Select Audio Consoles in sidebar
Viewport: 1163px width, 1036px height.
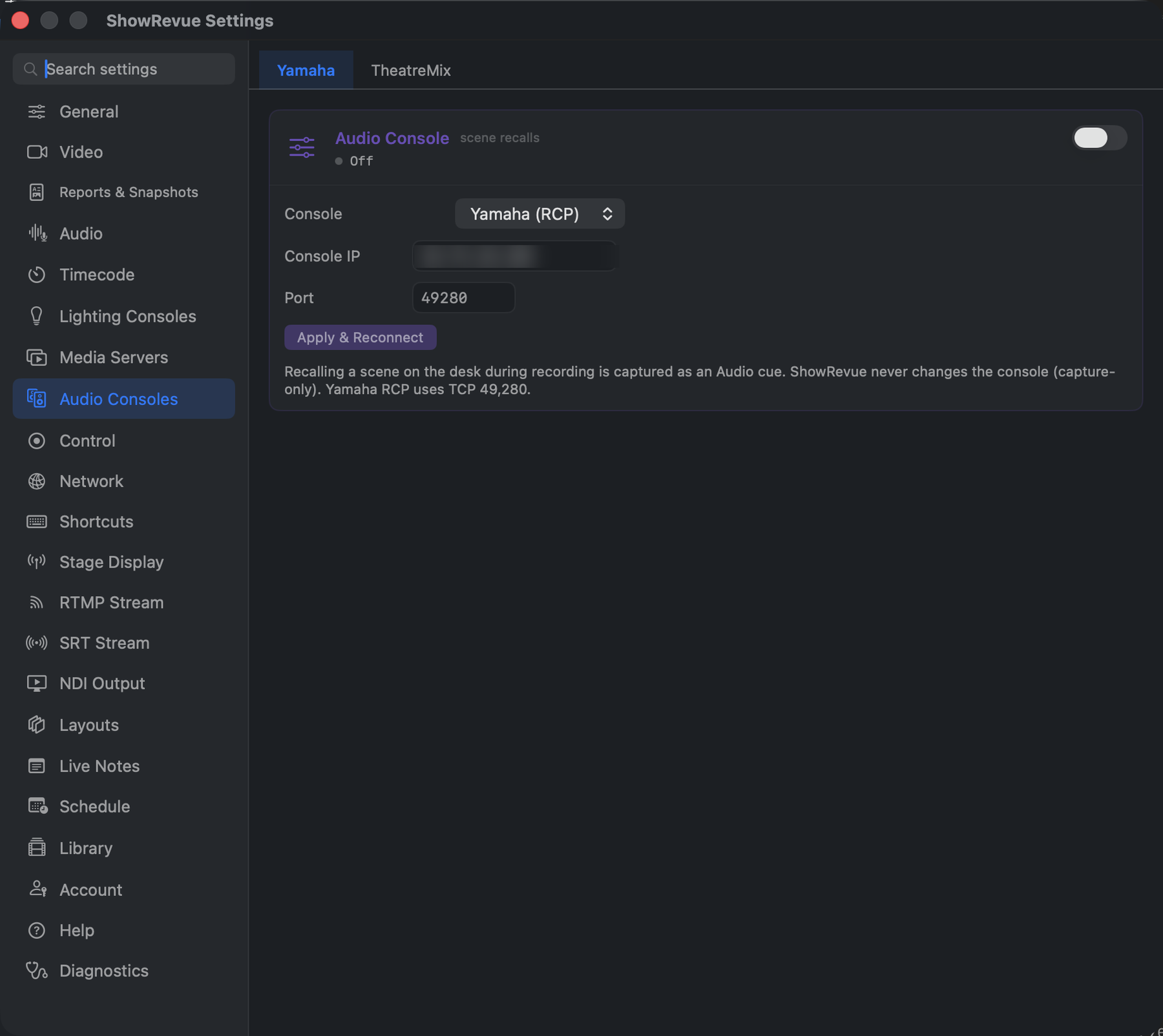coord(123,399)
